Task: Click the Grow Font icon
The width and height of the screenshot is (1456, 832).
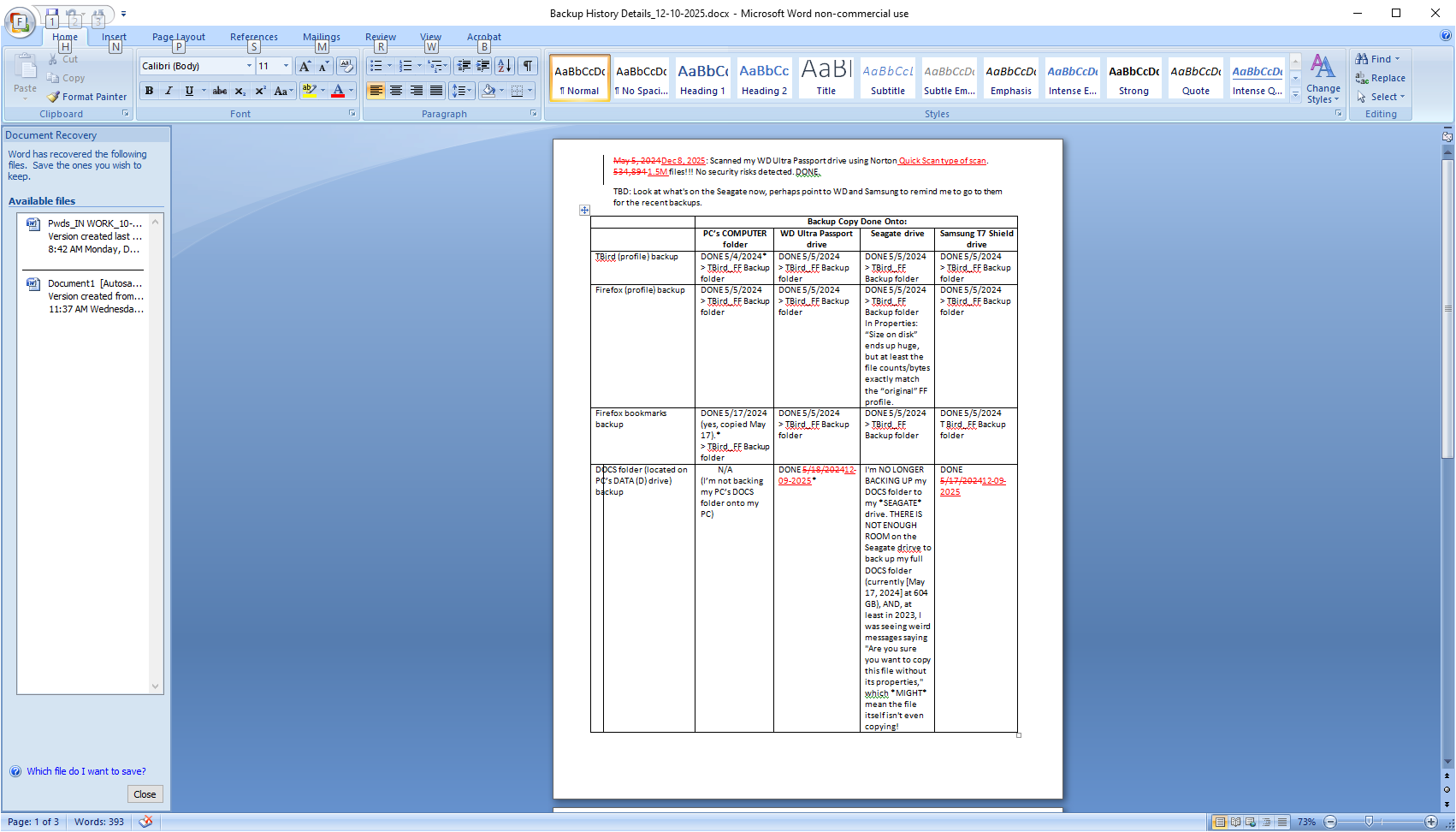Action: pyautogui.click(x=305, y=66)
